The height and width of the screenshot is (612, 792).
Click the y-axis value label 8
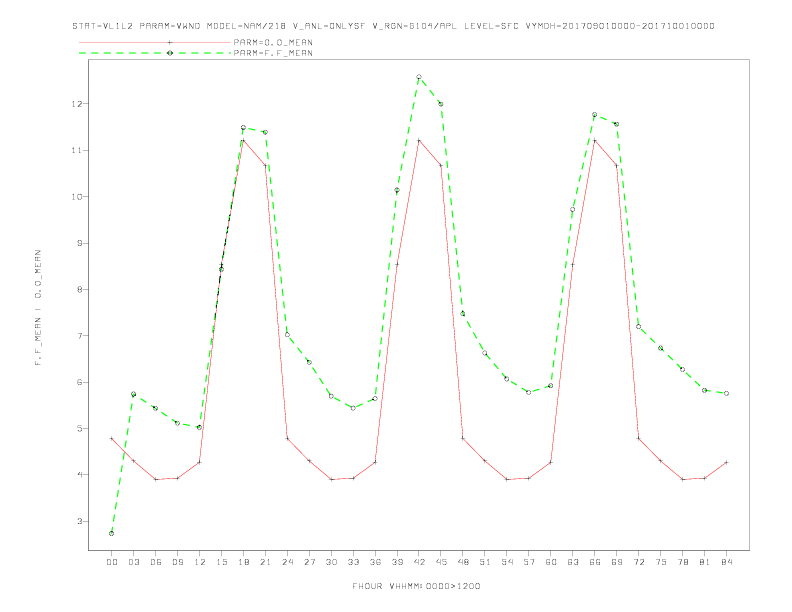pos(80,289)
